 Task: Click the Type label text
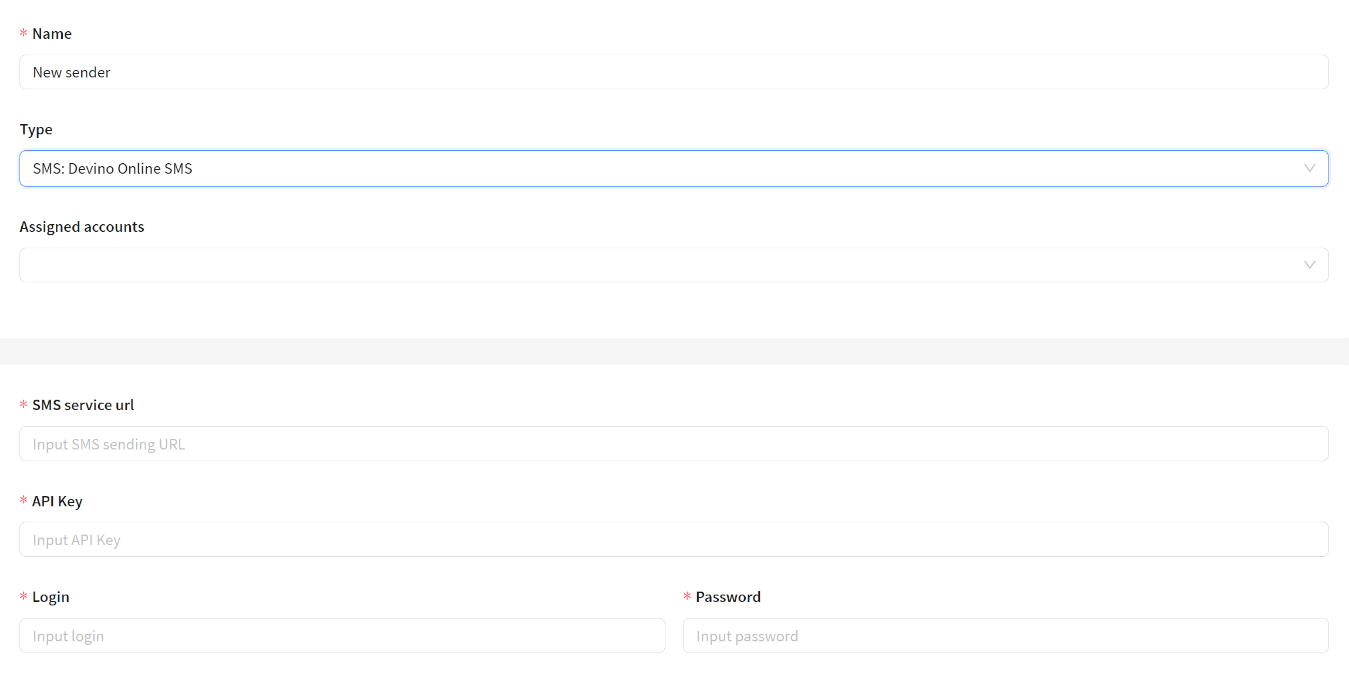[36, 130]
